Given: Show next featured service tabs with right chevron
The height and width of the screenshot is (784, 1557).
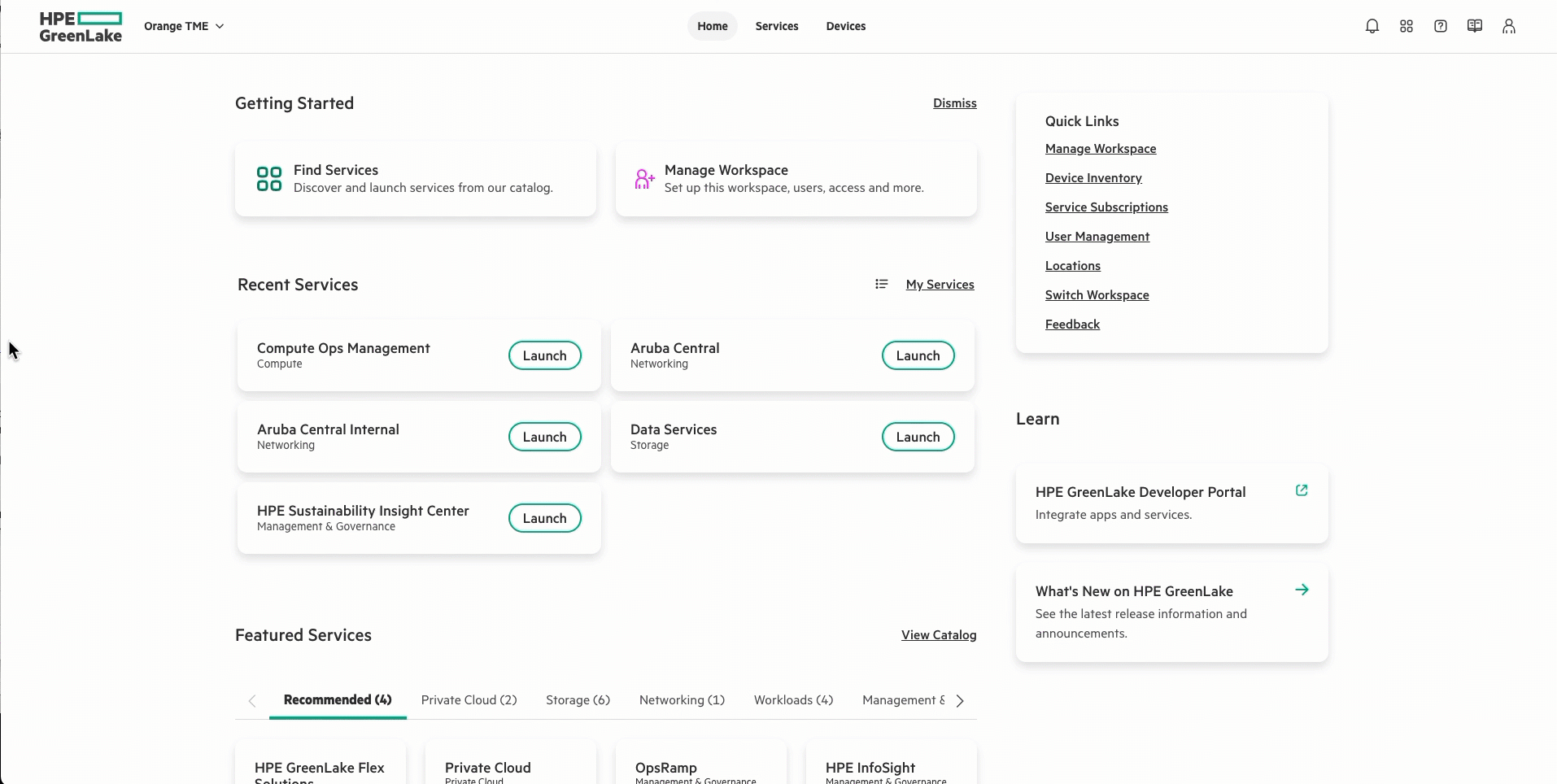Looking at the screenshot, I should (960, 701).
